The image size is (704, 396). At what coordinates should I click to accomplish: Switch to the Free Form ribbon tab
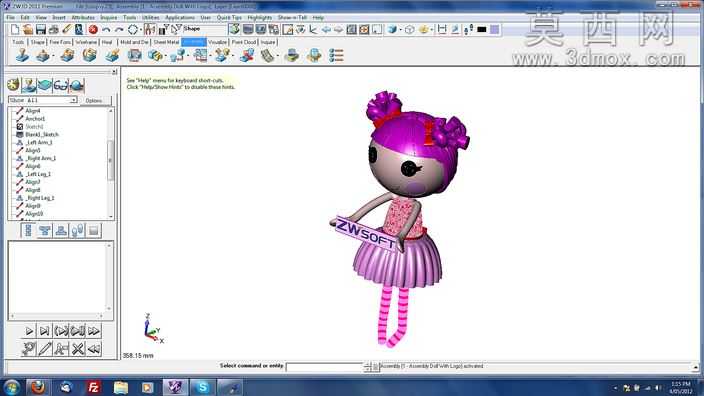click(60, 42)
